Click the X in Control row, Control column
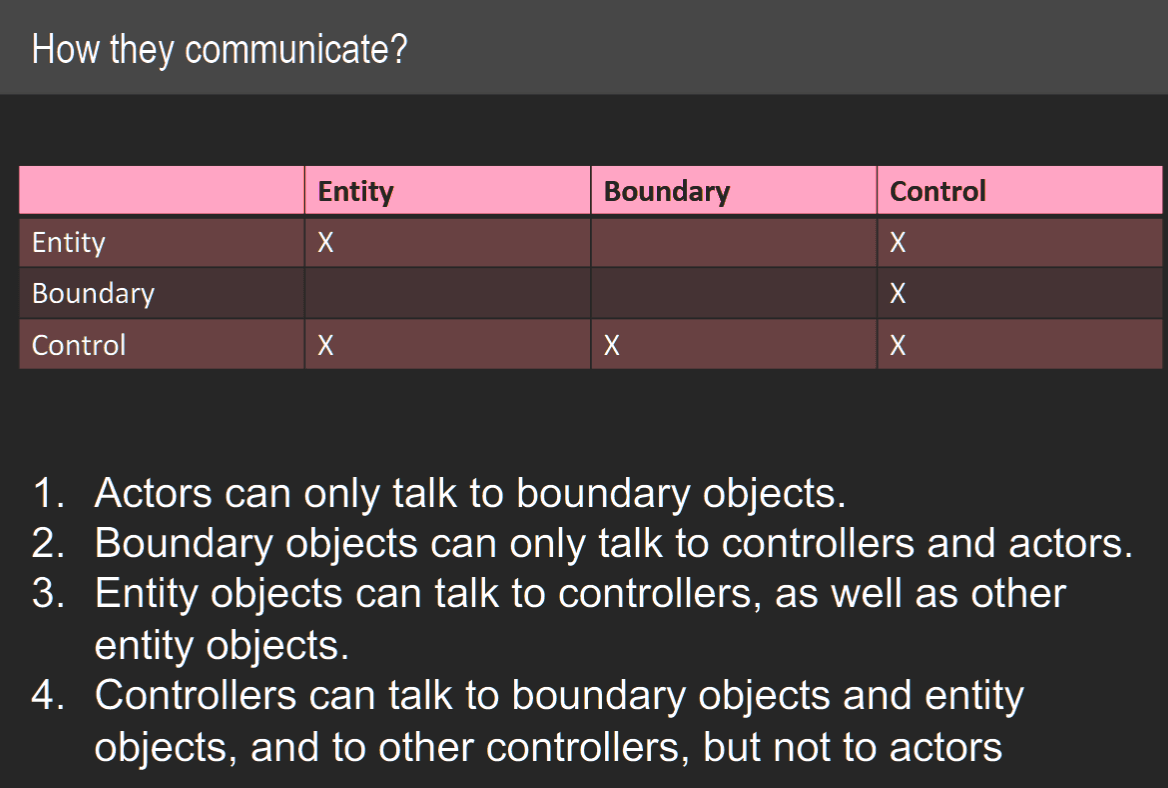1168x788 pixels. coord(898,346)
